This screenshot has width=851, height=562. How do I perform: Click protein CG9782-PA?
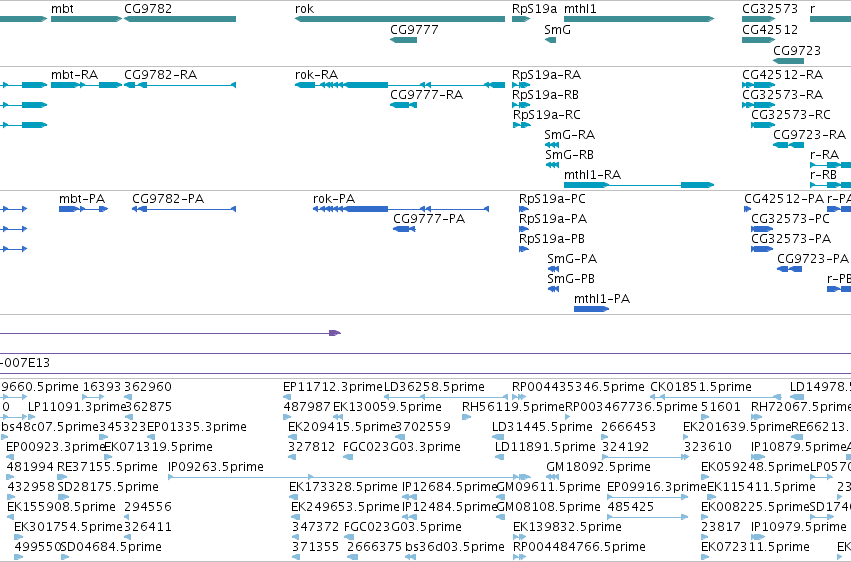click(x=184, y=209)
